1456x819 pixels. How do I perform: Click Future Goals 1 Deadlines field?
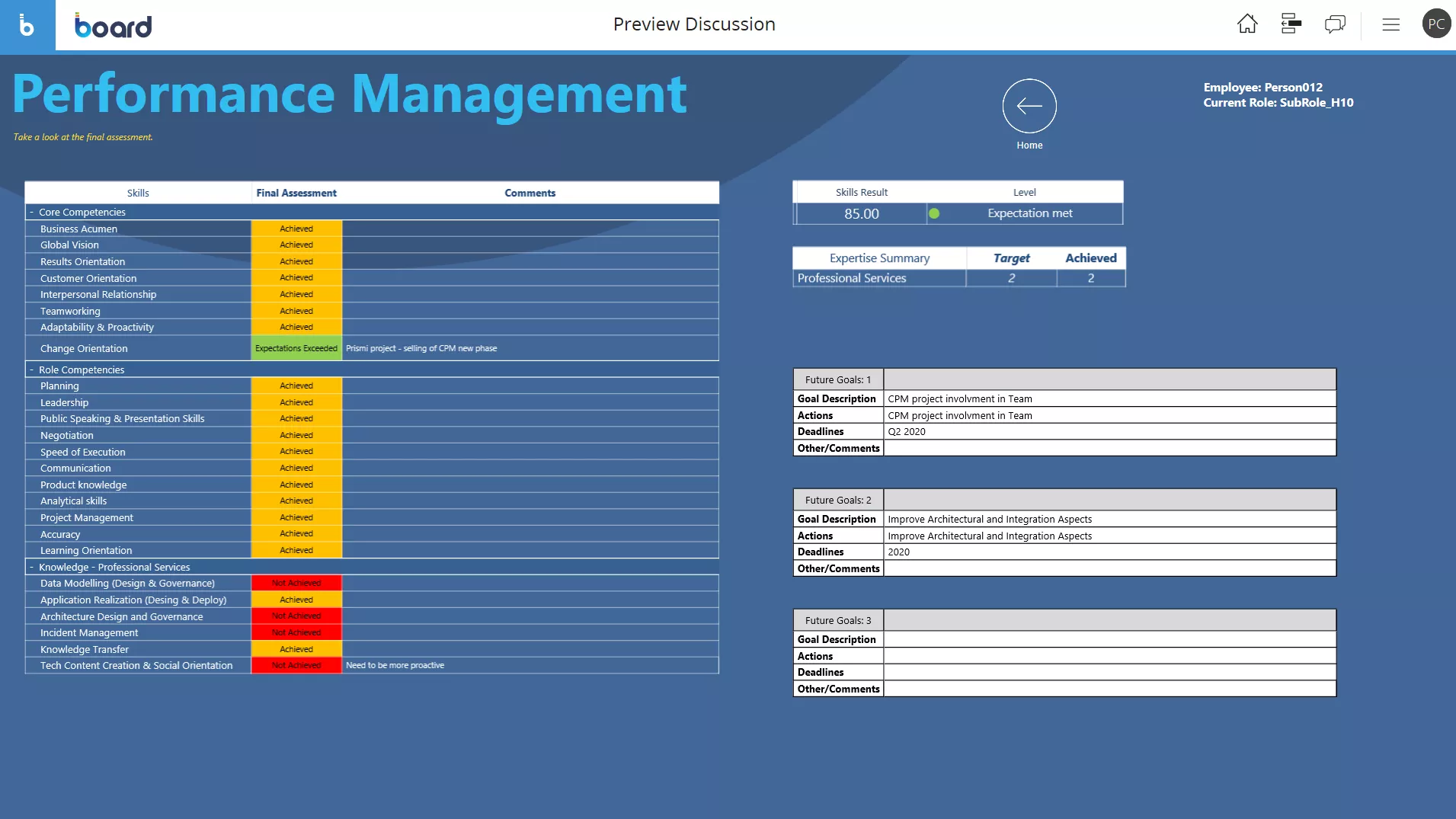coord(1109,432)
